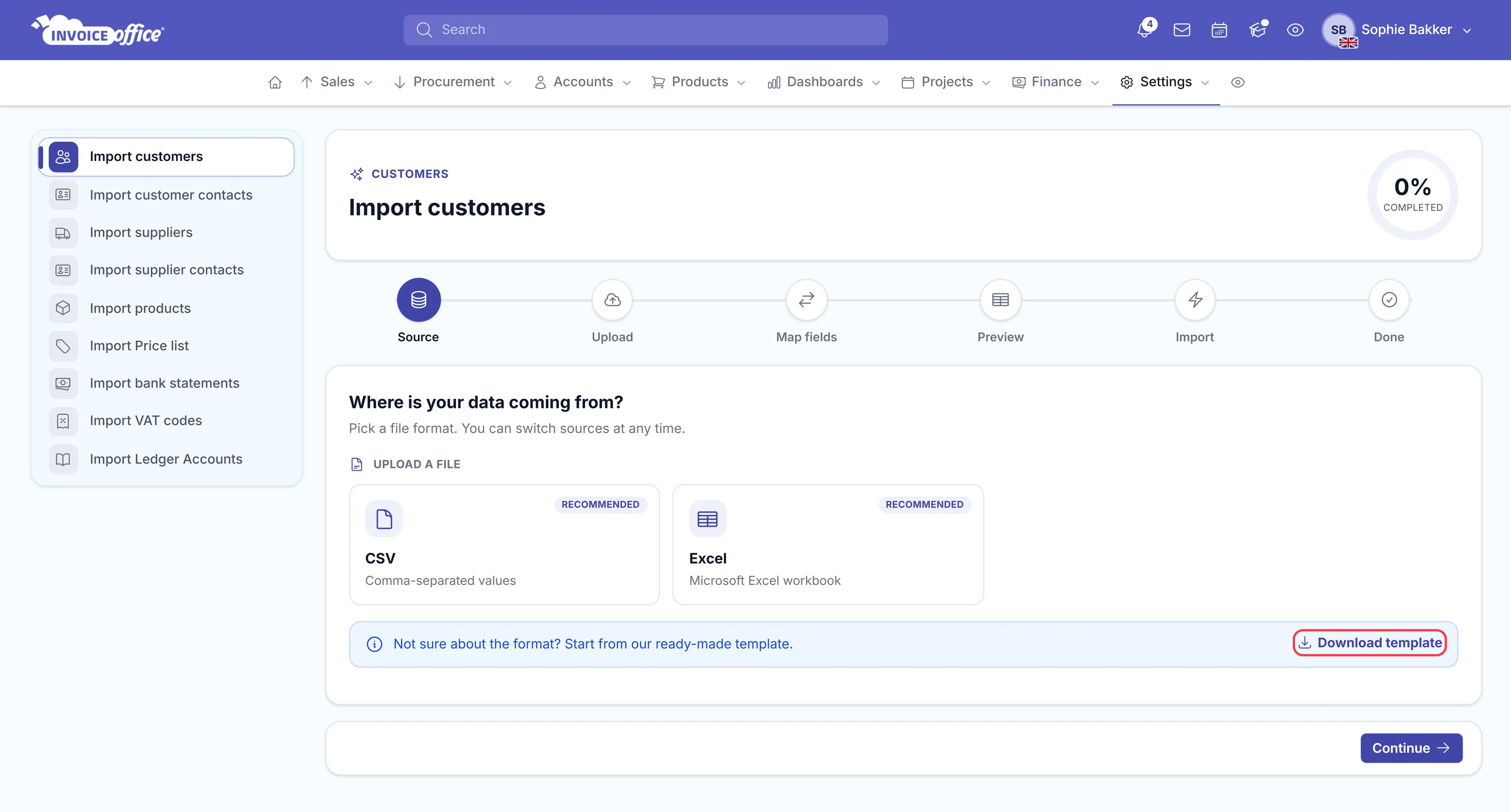The width and height of the screenshot is (1511, 812).
Task: Open Import bank statements in sidebar
Action: tap(167, 383)
